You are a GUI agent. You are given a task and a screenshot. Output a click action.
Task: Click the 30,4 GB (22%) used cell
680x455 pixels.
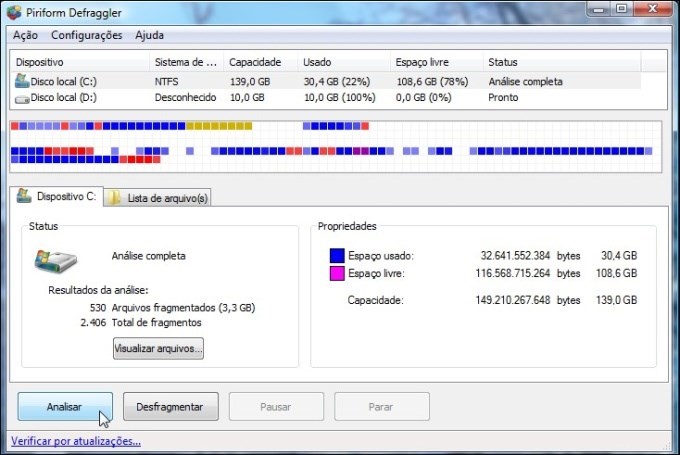(x=337, y=82)
